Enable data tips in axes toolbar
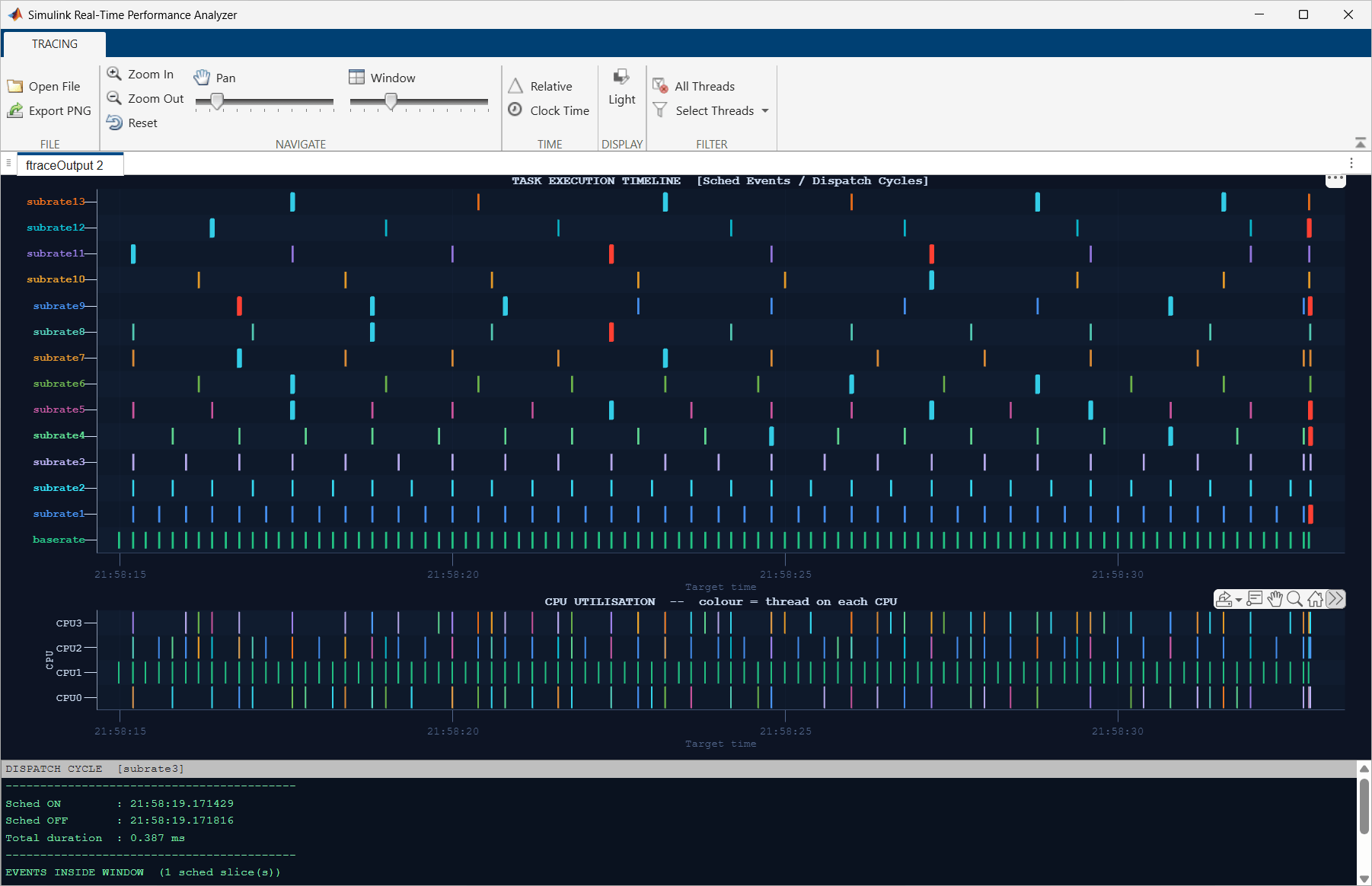Viewport: 1372px width, 886px height. 1256,599
